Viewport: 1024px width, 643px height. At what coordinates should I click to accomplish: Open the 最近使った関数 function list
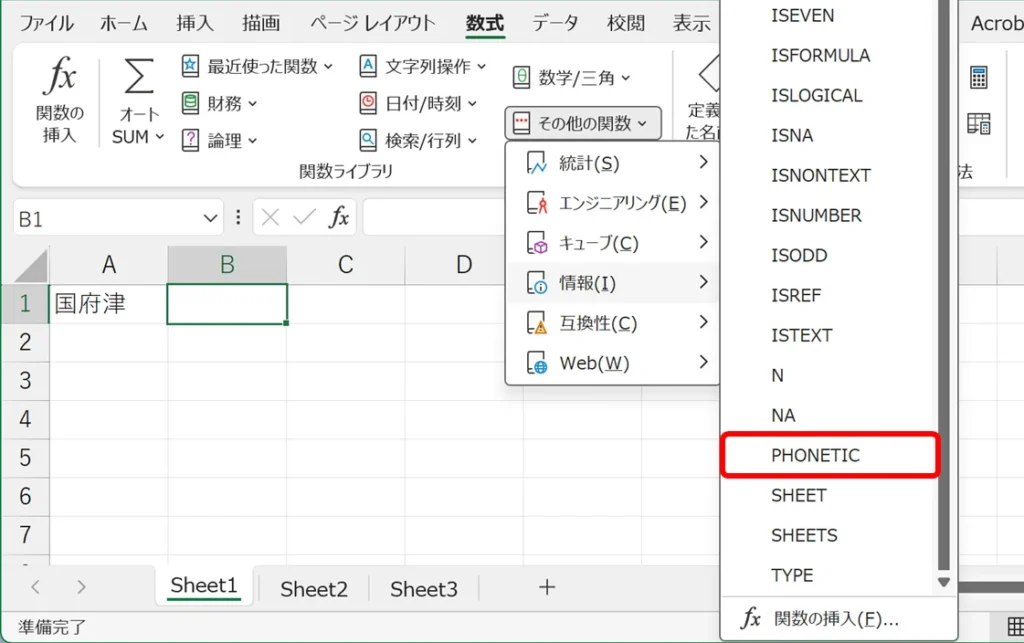(x=250, y=66)
